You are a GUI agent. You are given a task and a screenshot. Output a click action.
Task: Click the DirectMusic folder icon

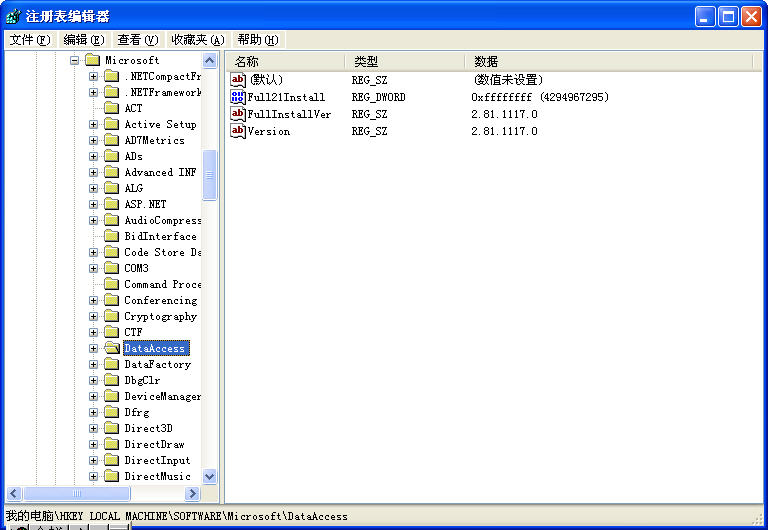point(112,476)
